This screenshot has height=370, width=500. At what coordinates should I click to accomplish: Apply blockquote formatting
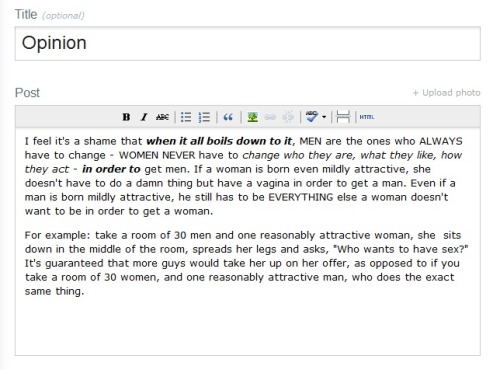(228, 117)
